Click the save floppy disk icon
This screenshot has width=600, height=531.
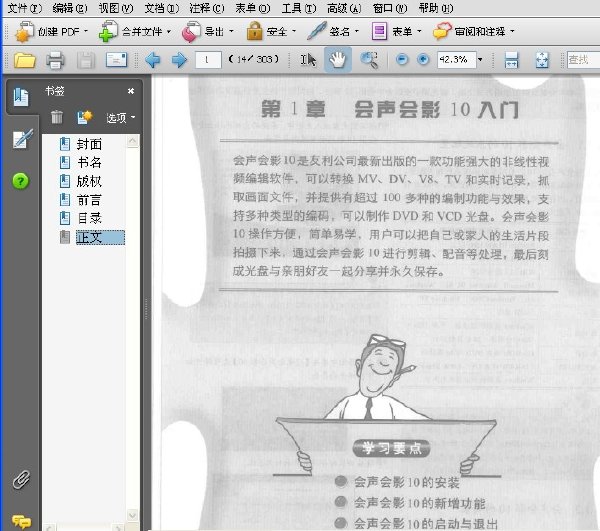[86, 60]
